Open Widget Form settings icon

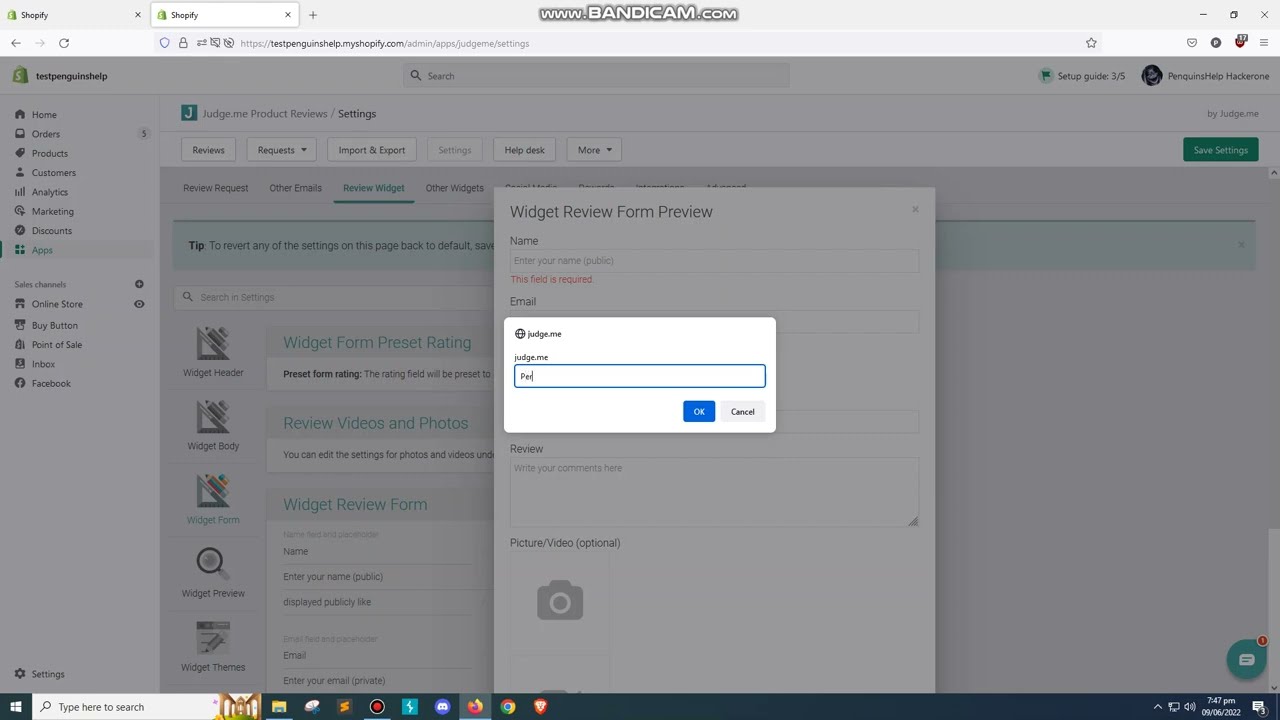click(213, 491)
